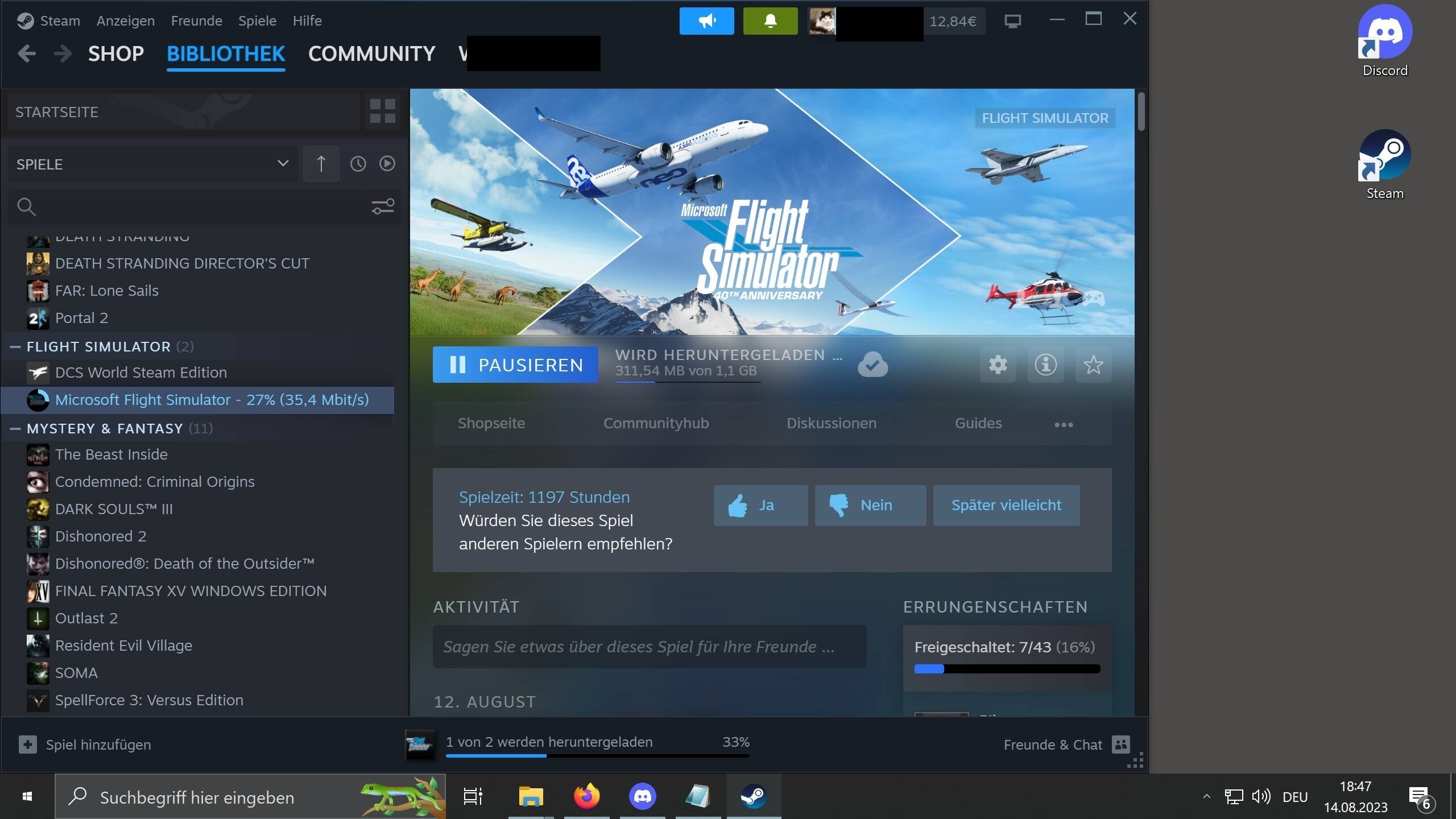Click the blue announcements megaphone icon
This screenshot has width=1456, height=819.
click(706, 21)
